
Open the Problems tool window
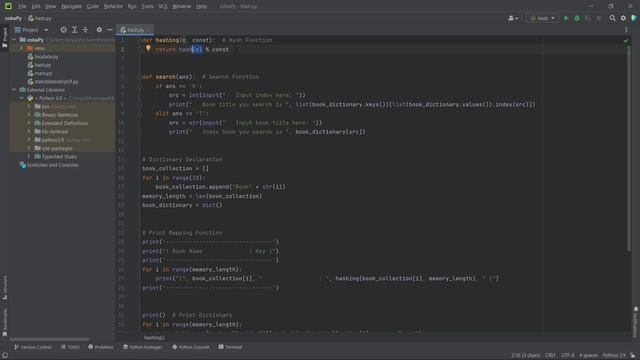pyautogui.click(x=101, y=347)
